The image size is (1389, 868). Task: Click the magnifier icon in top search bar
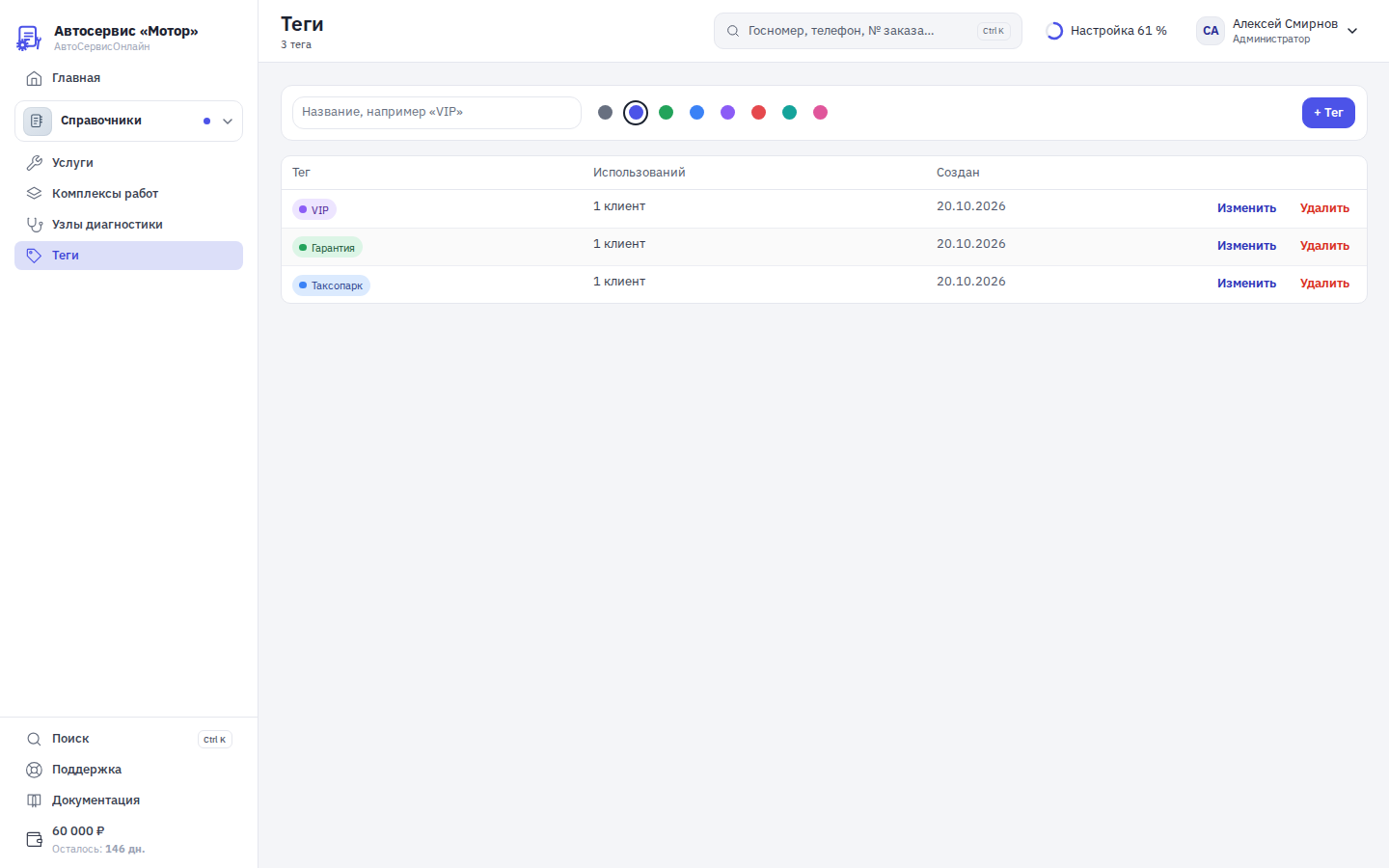tap(733, 31)
